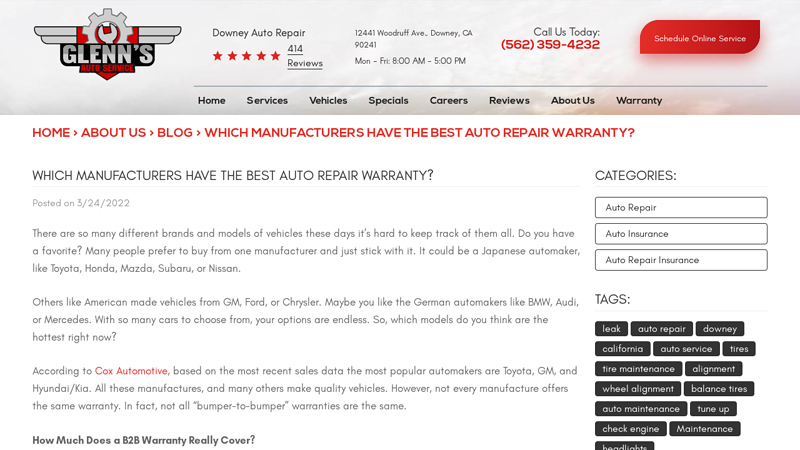Viewport: 800px width, 450px height.
Task: Click ABOUT US in the breadcrumb
Action: (113, 133)
